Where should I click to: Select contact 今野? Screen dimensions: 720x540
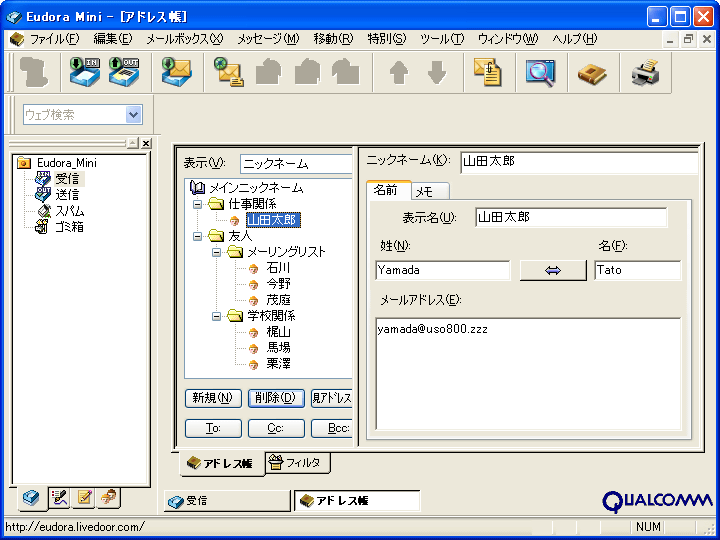point(278,284)
